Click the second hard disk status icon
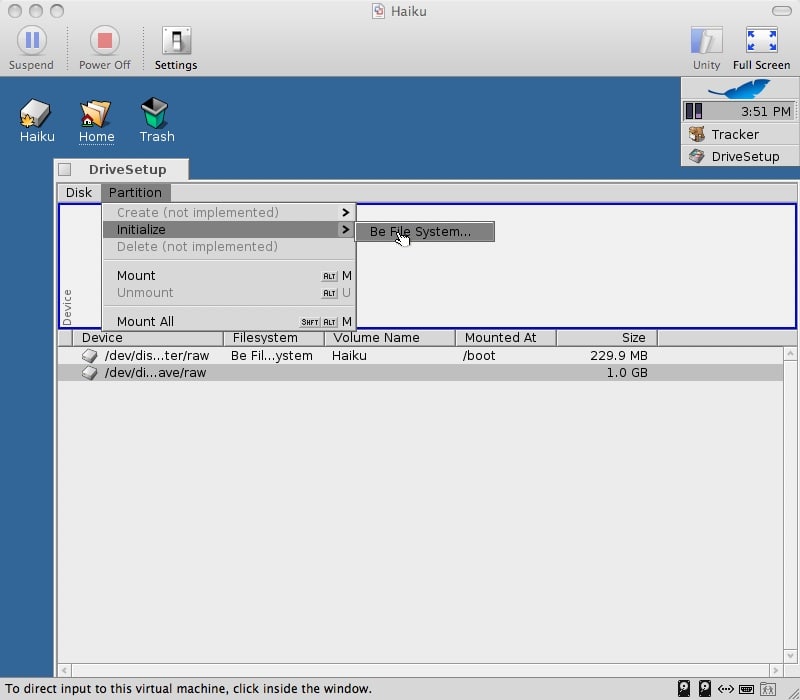 pos(705,689)
